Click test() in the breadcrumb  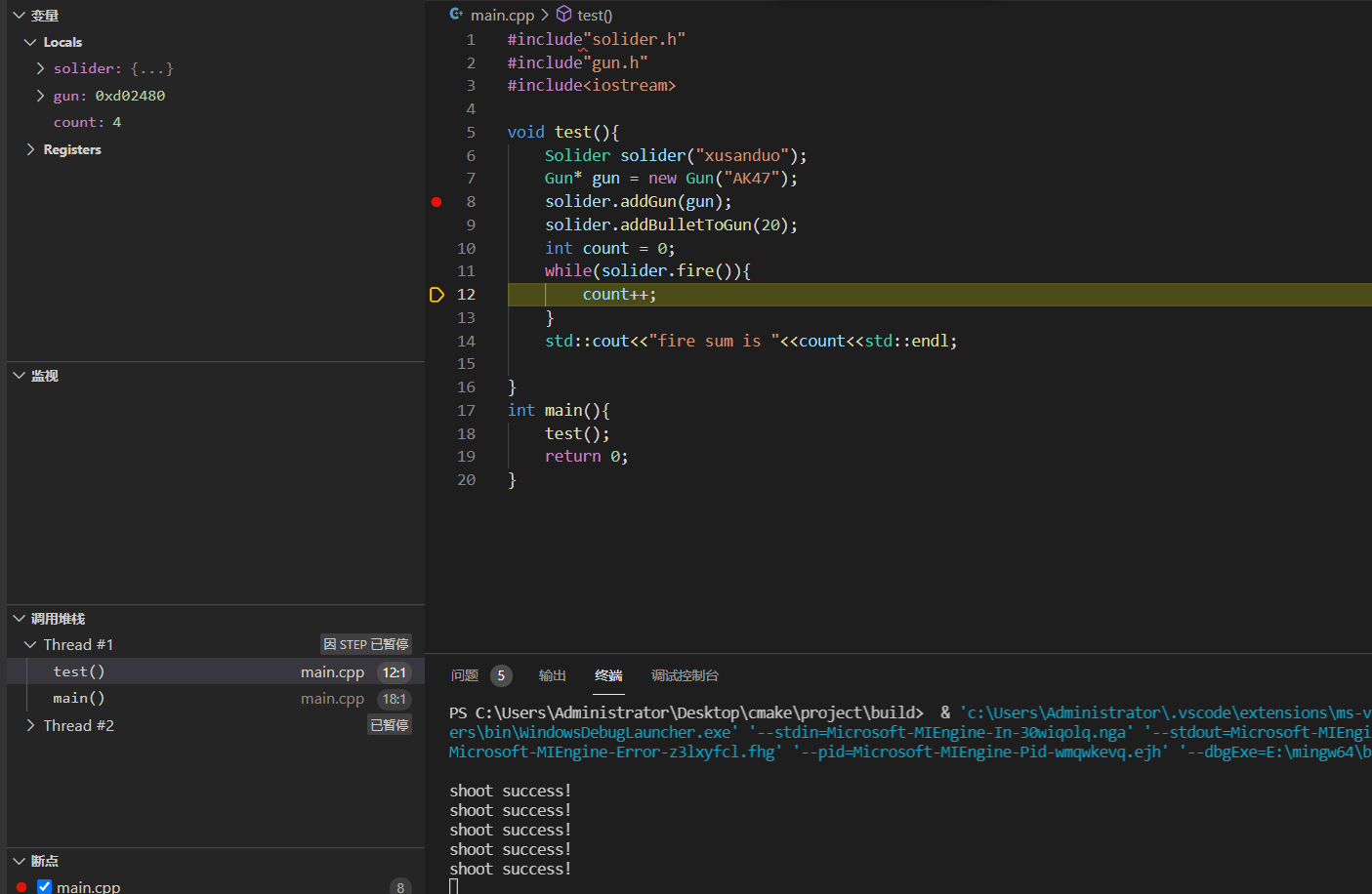click(x=595, y=15)
